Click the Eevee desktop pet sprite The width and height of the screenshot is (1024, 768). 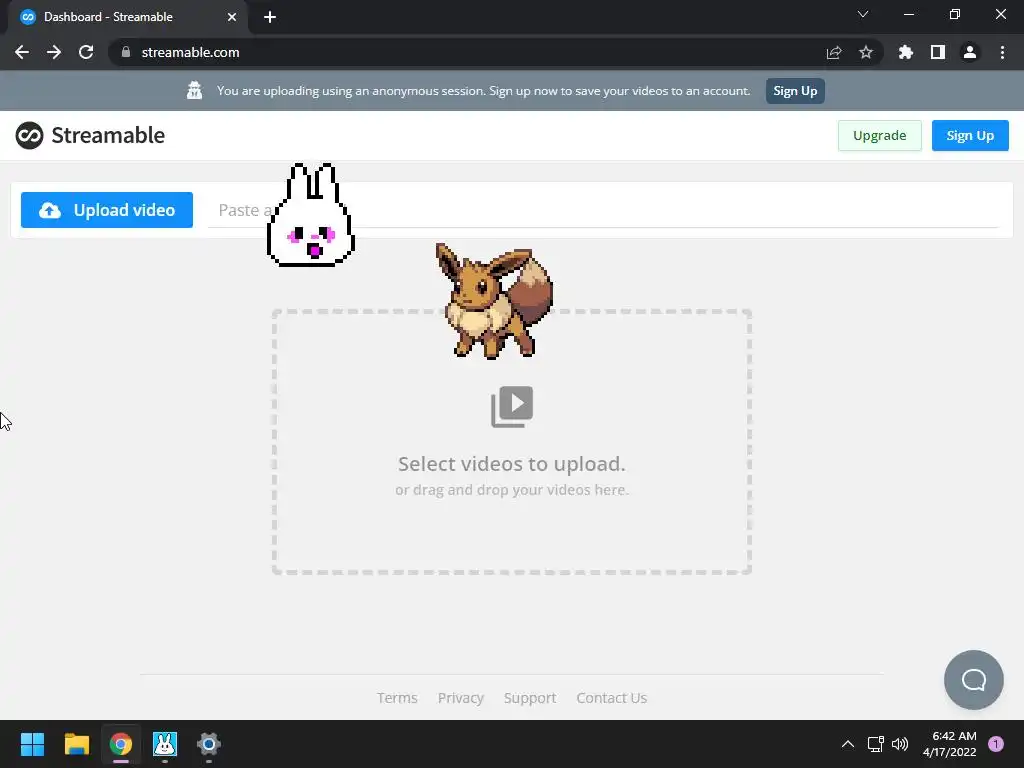tap(494, 301)
